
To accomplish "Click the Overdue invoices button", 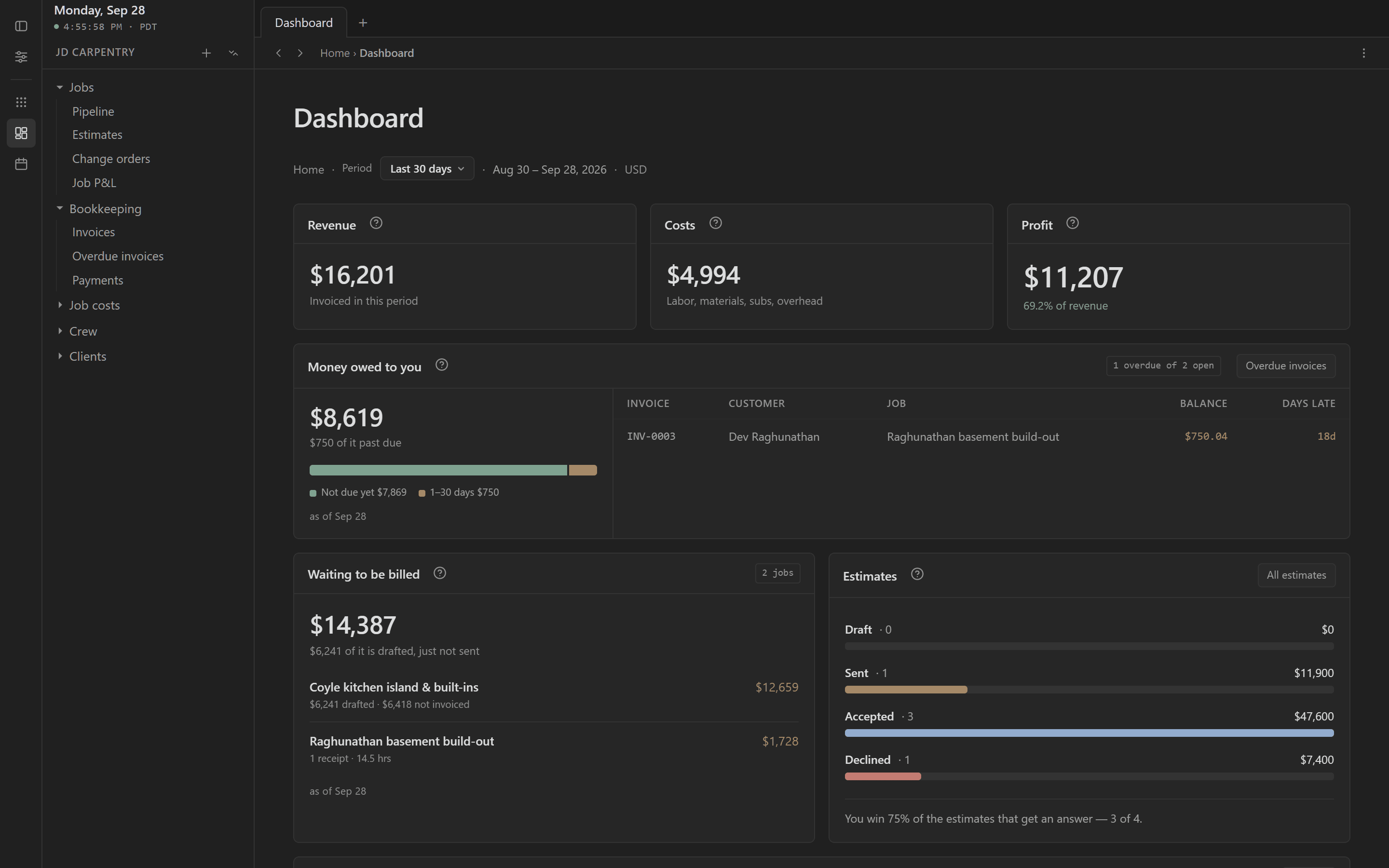I will coord(1286,366).
